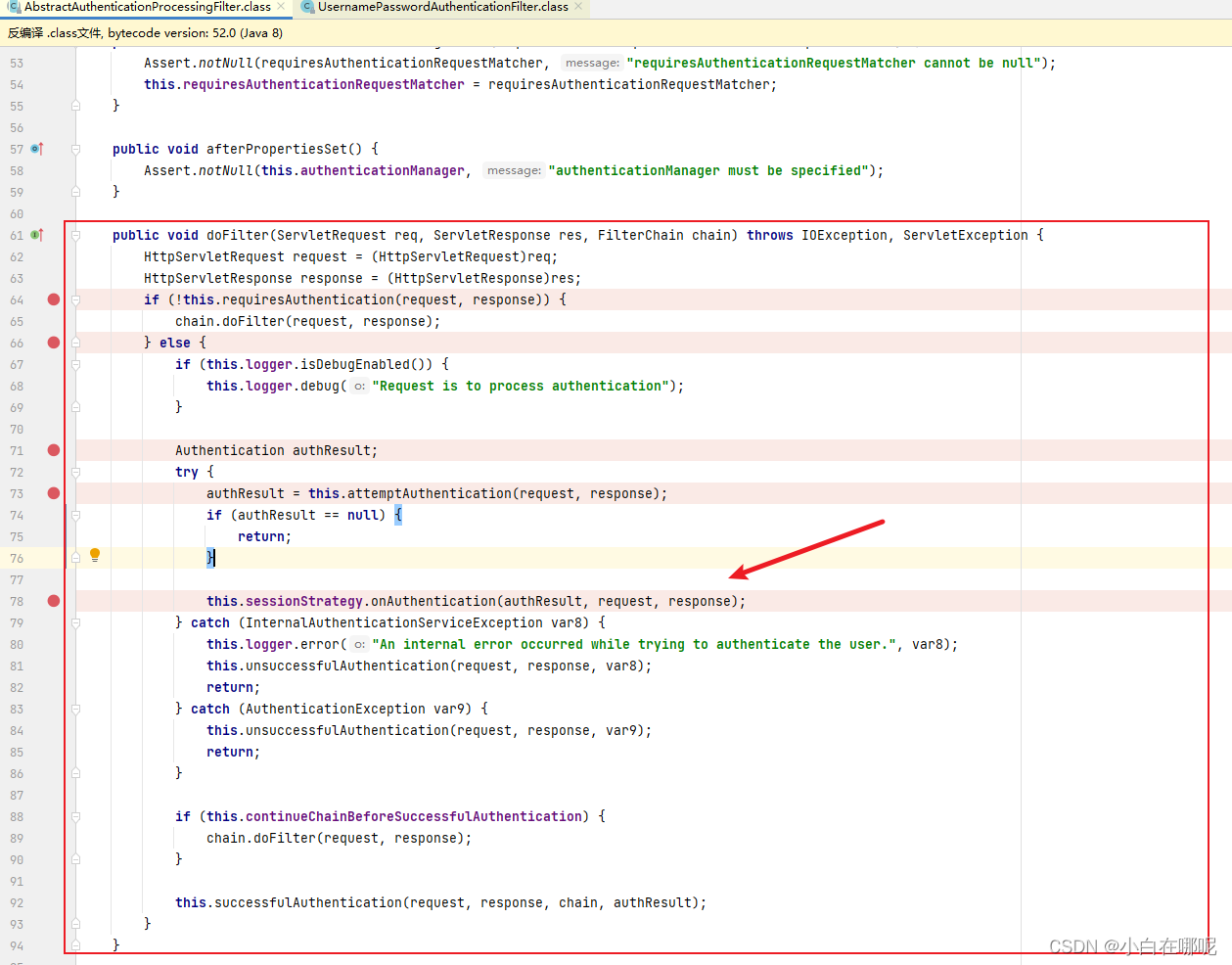Click the class file icon on AbstractAuthenticationProcessingFilter tab
1232x965 pixels.
(x=15, y=7)
